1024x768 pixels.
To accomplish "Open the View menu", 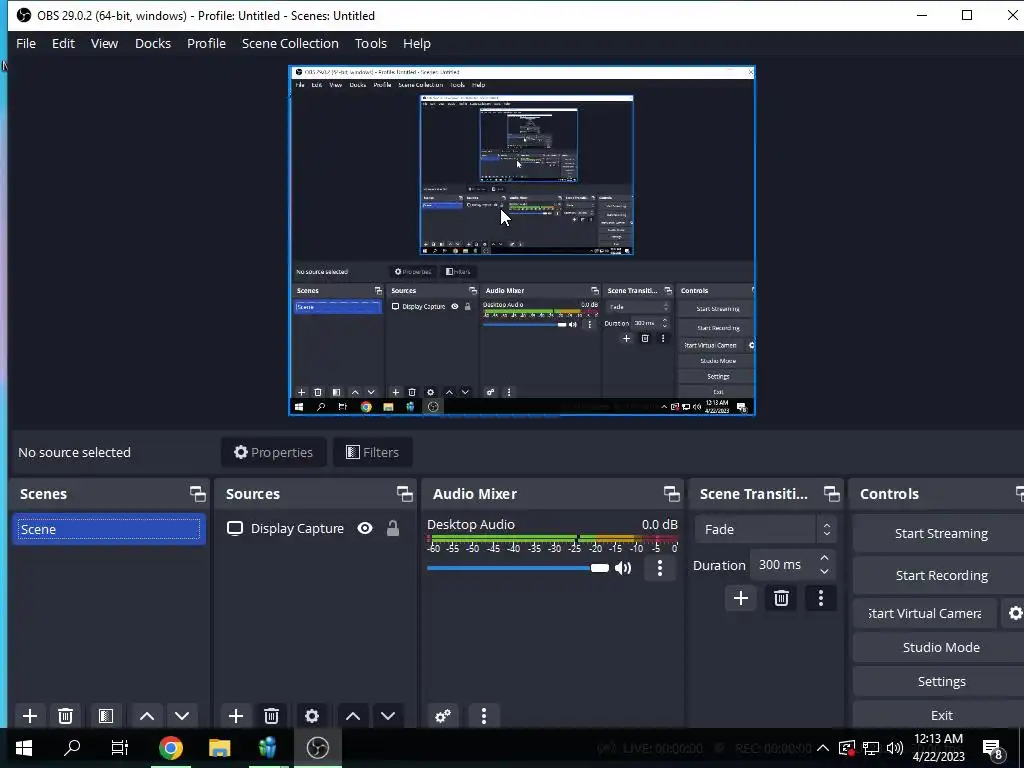I will [104, 43].
